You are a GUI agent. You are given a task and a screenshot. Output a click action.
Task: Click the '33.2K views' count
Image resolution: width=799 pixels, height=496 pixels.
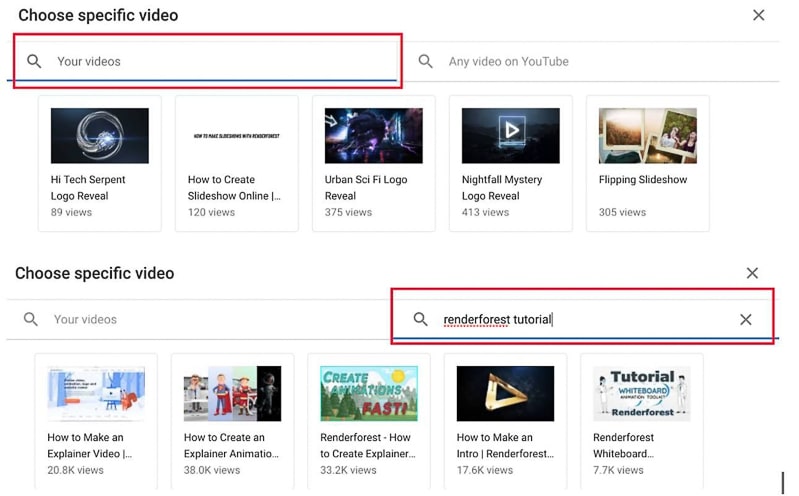coord(349,471)
